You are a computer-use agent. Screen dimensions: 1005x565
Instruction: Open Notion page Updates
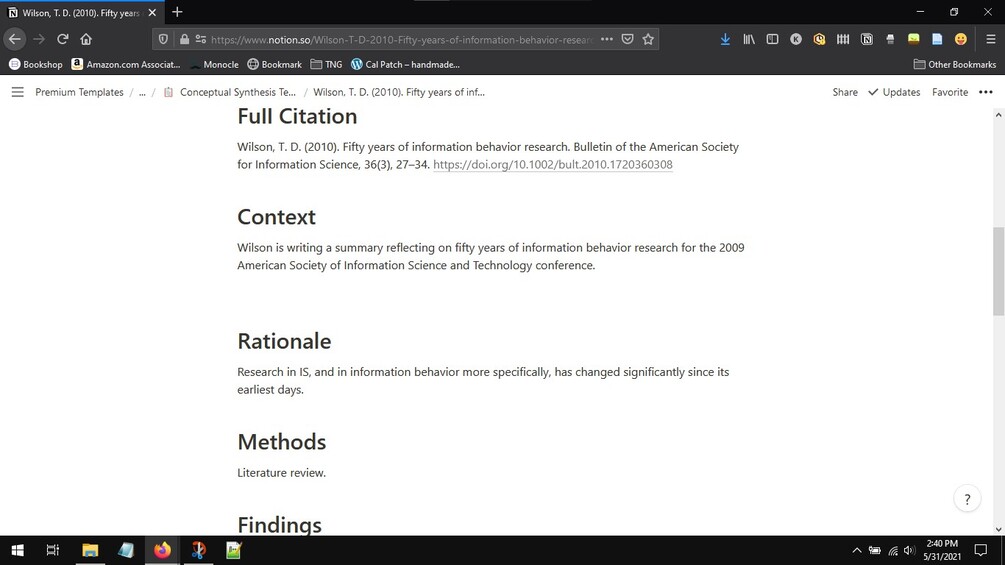(894, 92)
